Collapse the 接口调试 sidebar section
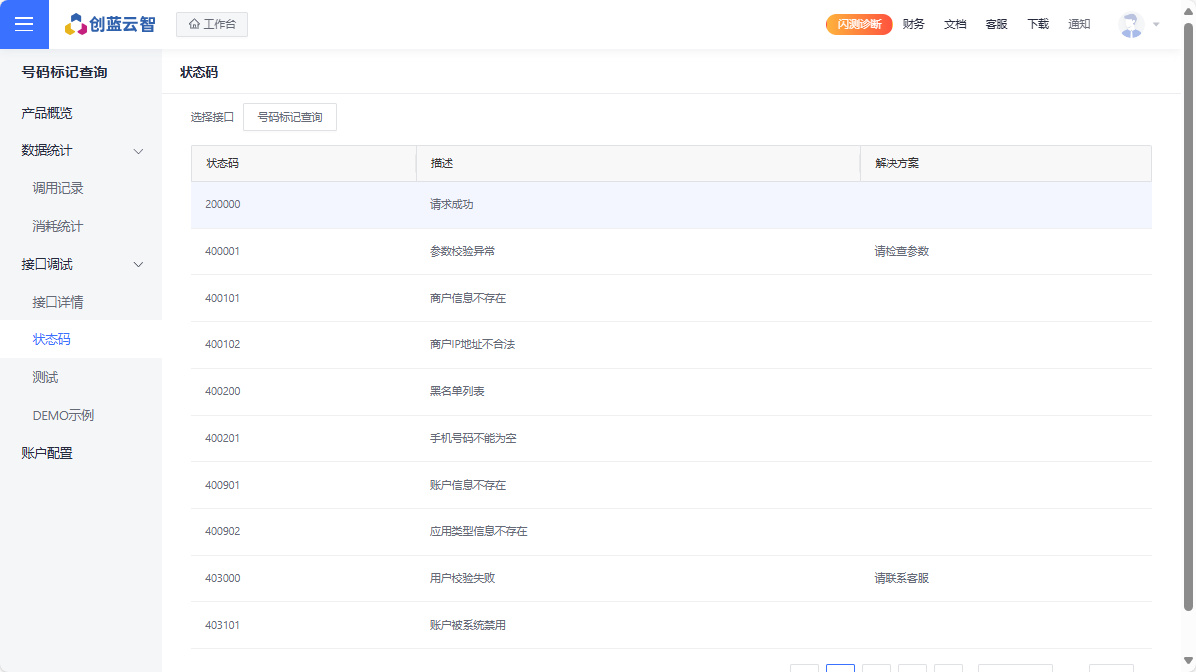The height and width of the screenshot is (672, 1196). (139, 265)
